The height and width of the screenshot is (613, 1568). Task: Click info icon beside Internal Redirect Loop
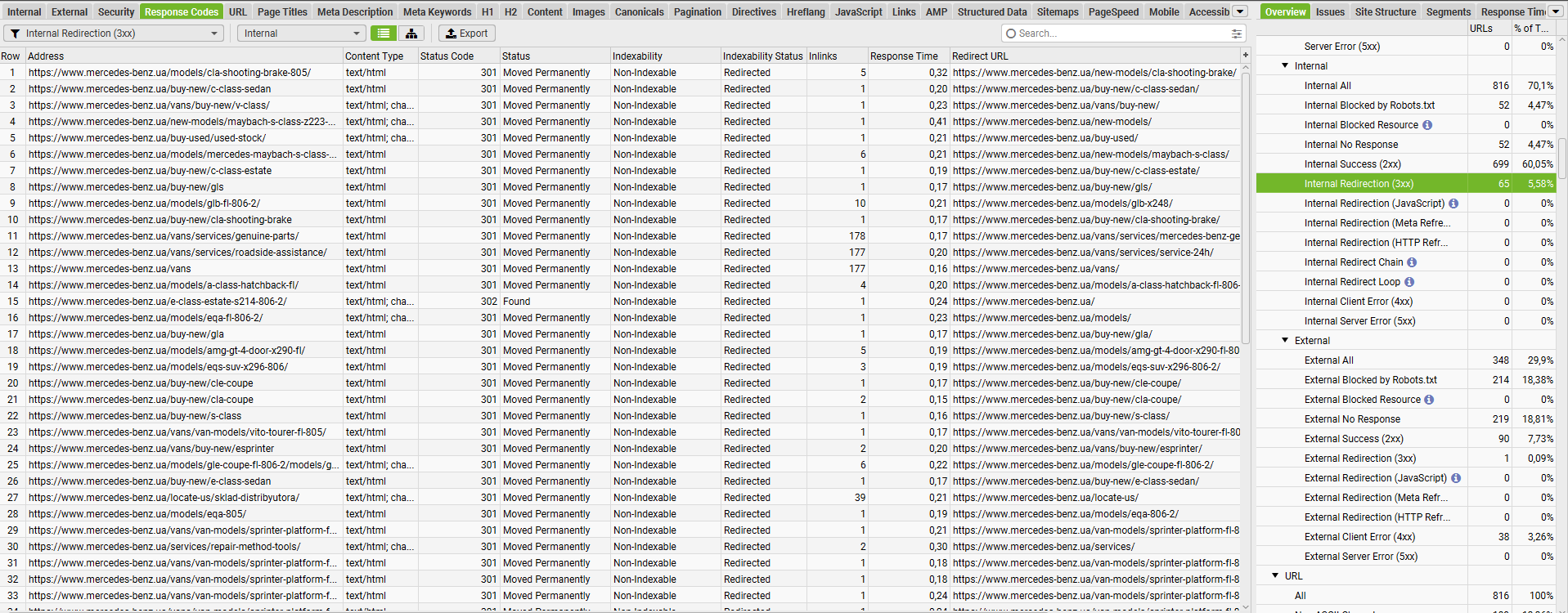pos(1409,282)
